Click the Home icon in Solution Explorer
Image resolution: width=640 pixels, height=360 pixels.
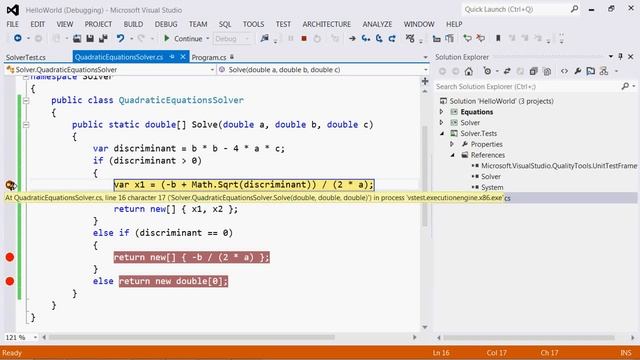(469, 71)
